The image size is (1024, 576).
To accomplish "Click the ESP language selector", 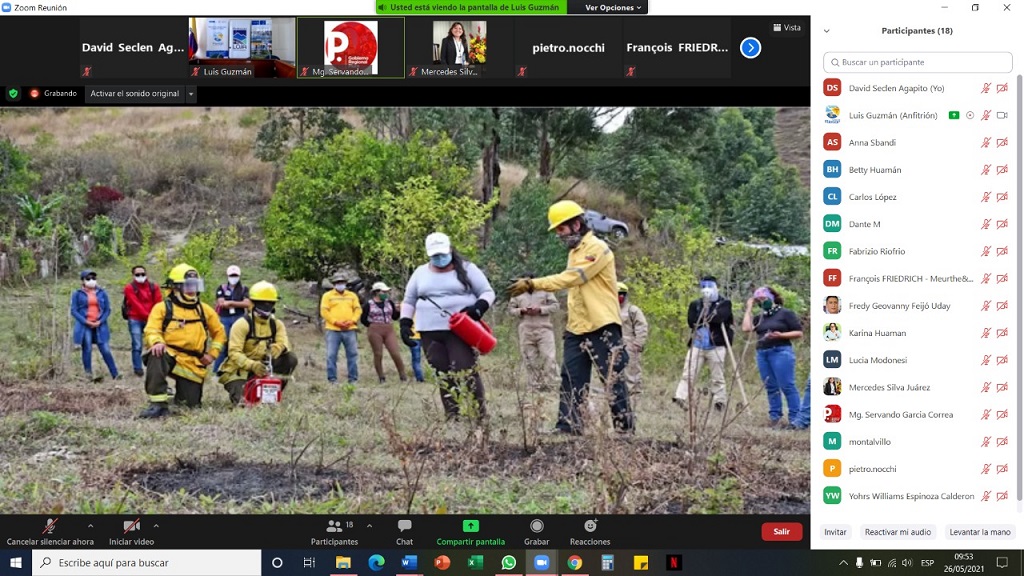I will tap(927, 562).
